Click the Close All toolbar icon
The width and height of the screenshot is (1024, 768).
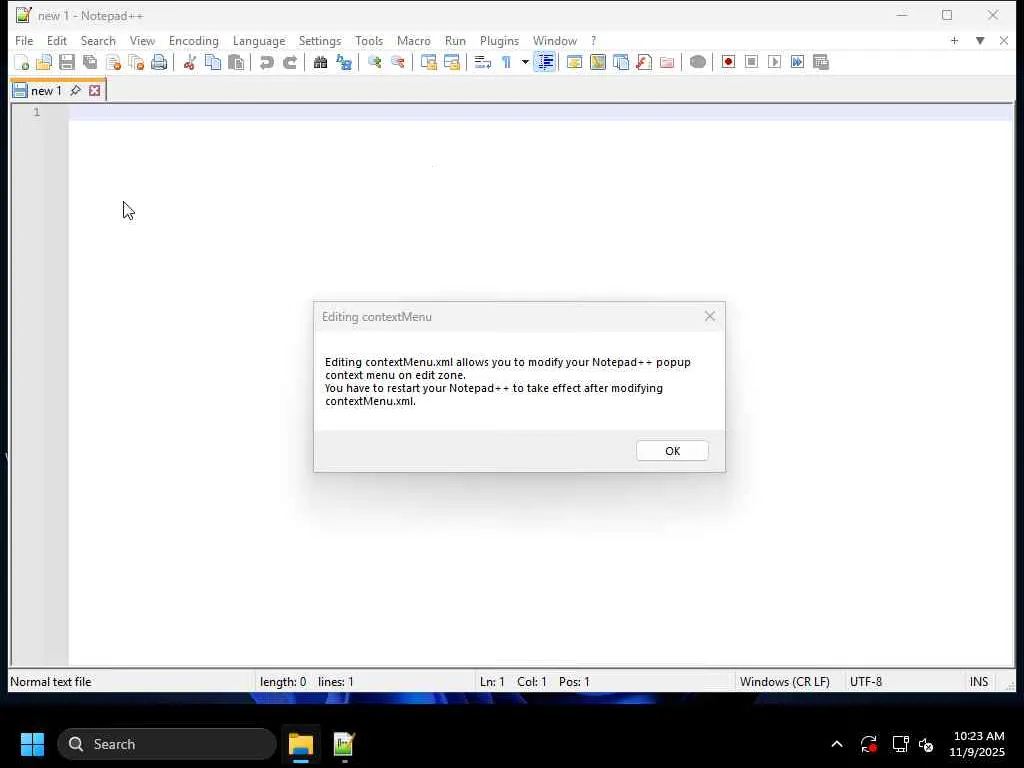[136, 62]
